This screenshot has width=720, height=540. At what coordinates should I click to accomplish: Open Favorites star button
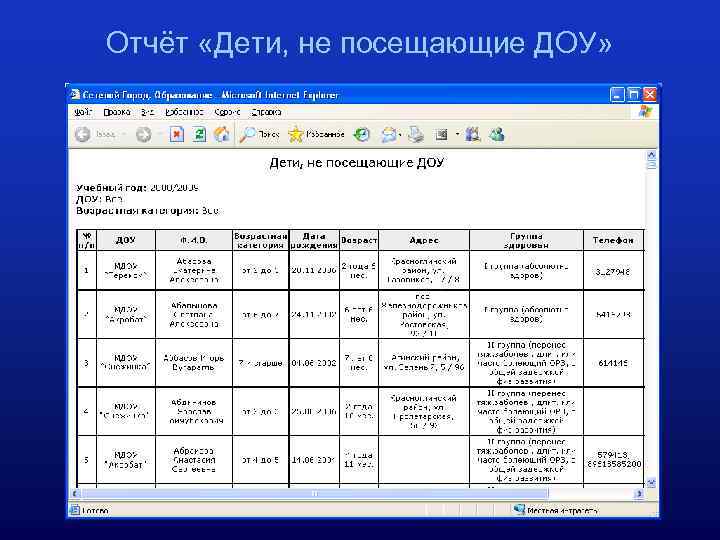[316, 134]
